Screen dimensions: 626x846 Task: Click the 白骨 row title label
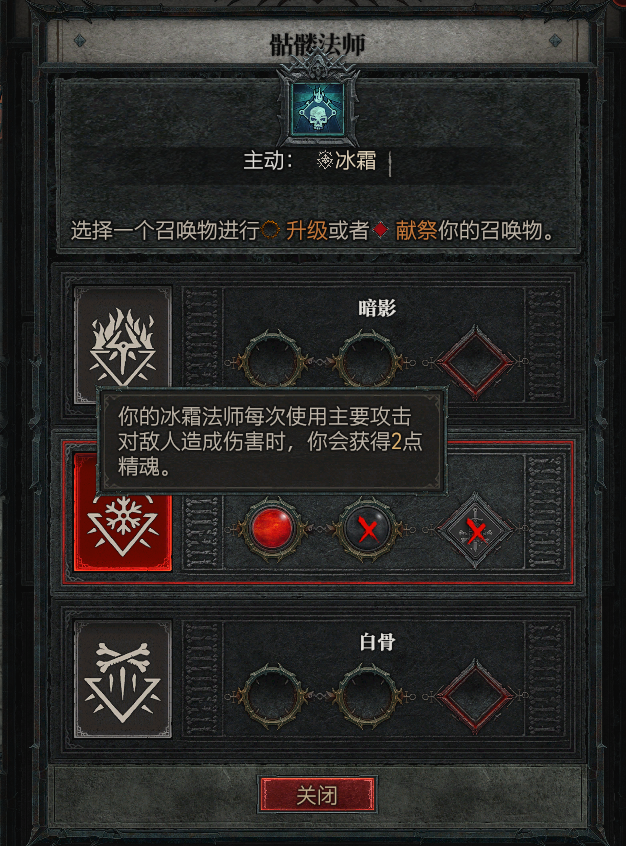point(377,642)
